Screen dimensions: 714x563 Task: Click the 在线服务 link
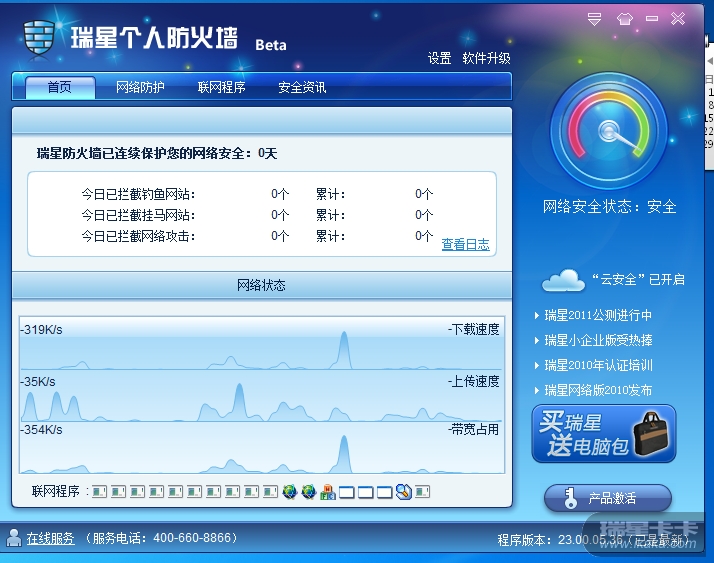point(51,538)
